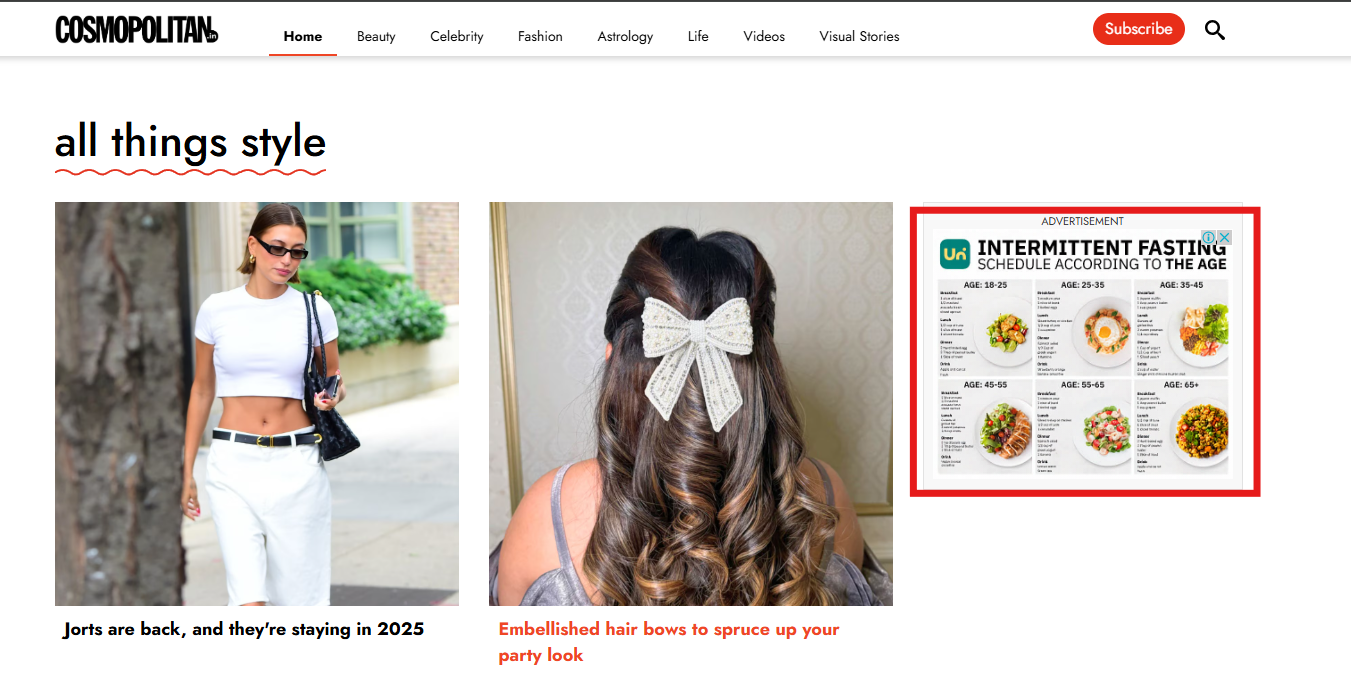The height and width of the screenshot is (675, 1351).
Task: Open the embellished hair bow photo
Action: coord(690,403)
